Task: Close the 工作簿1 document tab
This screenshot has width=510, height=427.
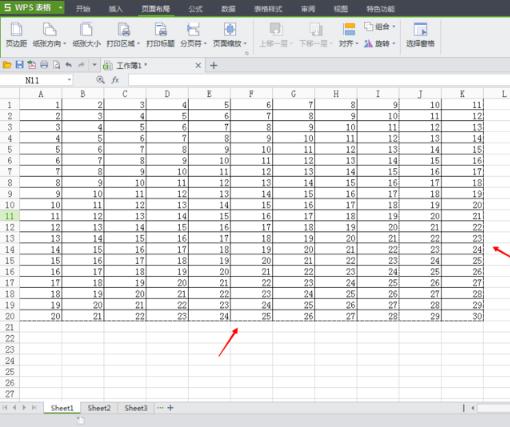Action: [x=198, y=65]
